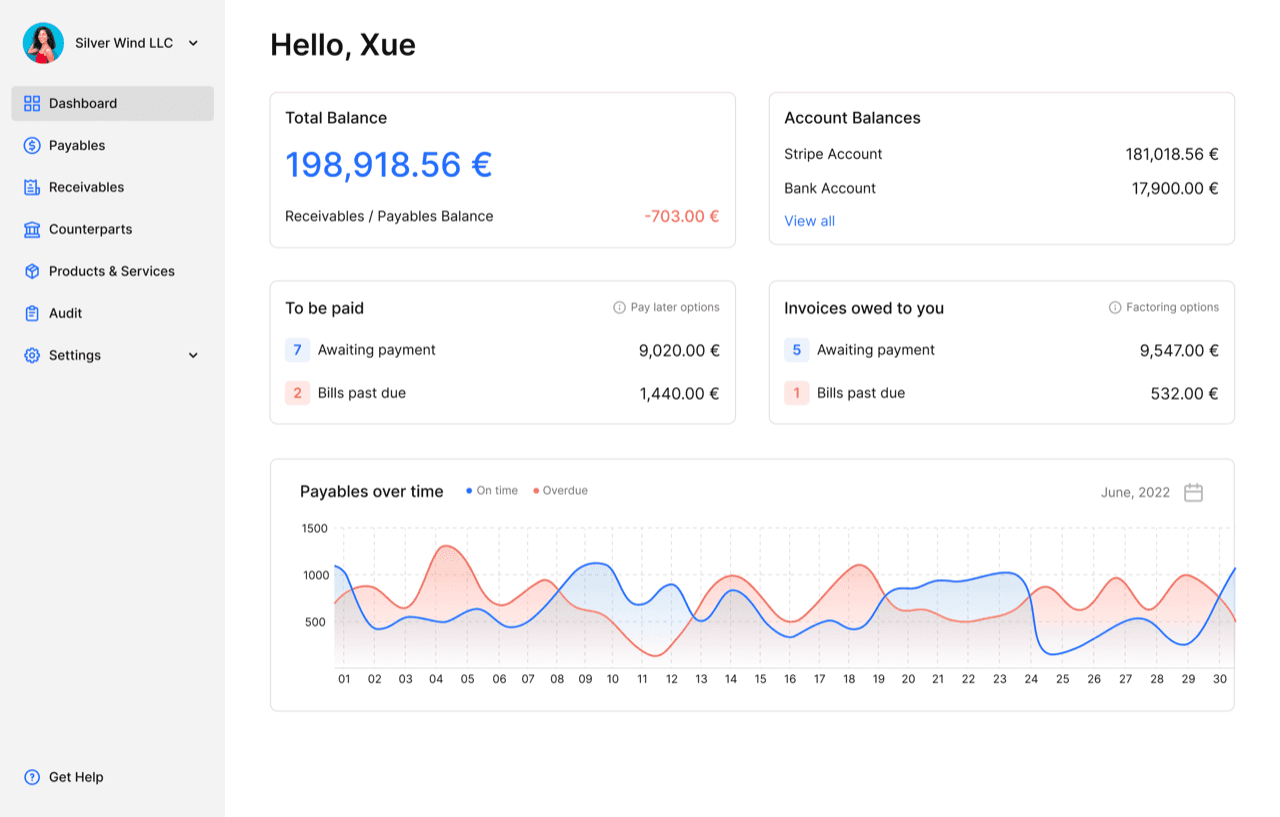The height and width of the screenshot is (817, 1280).
Task: Click the red 1 badge in Invoices owed
Action: [796, 393]
